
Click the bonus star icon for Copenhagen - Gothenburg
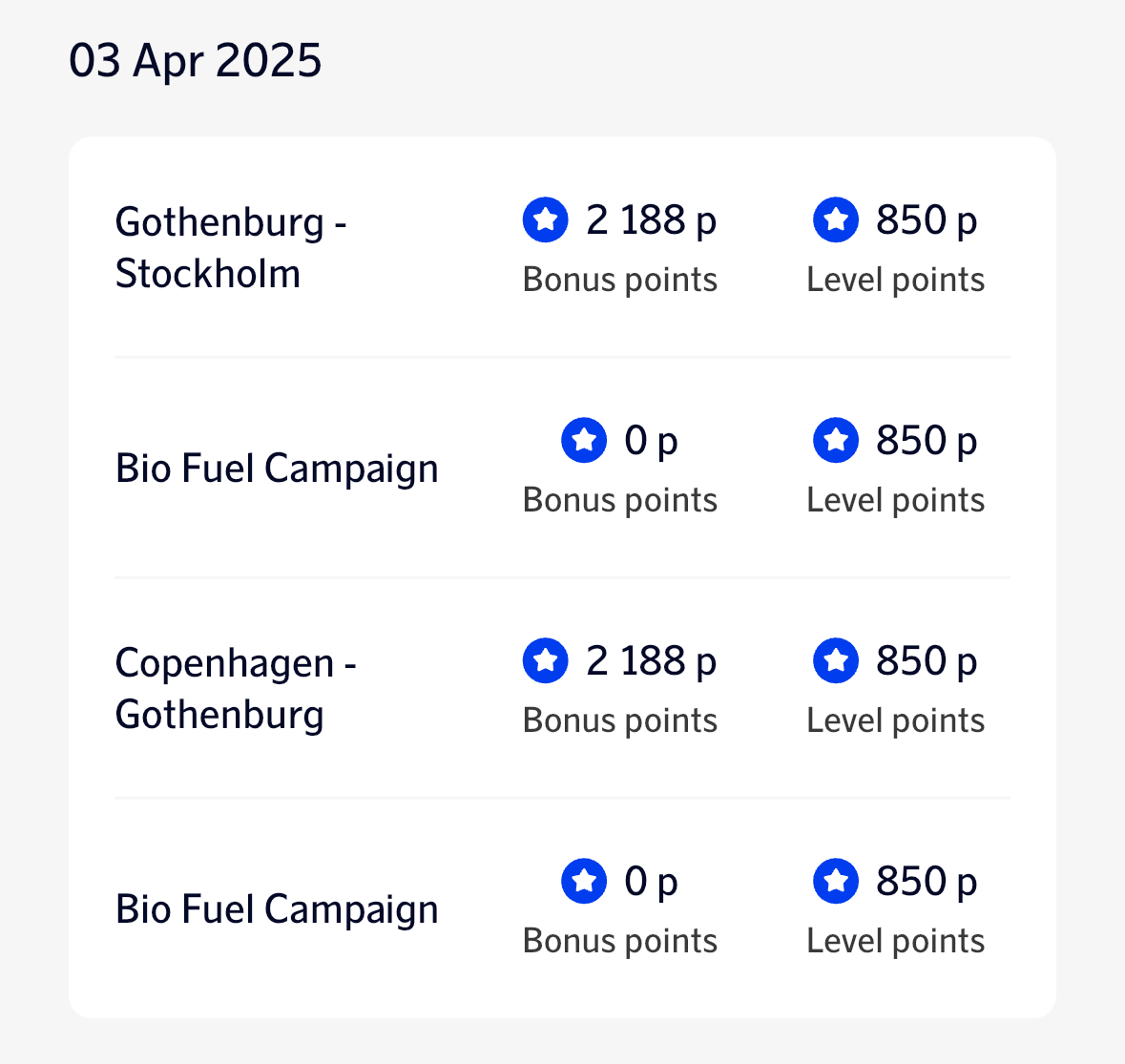coord(546,661)
